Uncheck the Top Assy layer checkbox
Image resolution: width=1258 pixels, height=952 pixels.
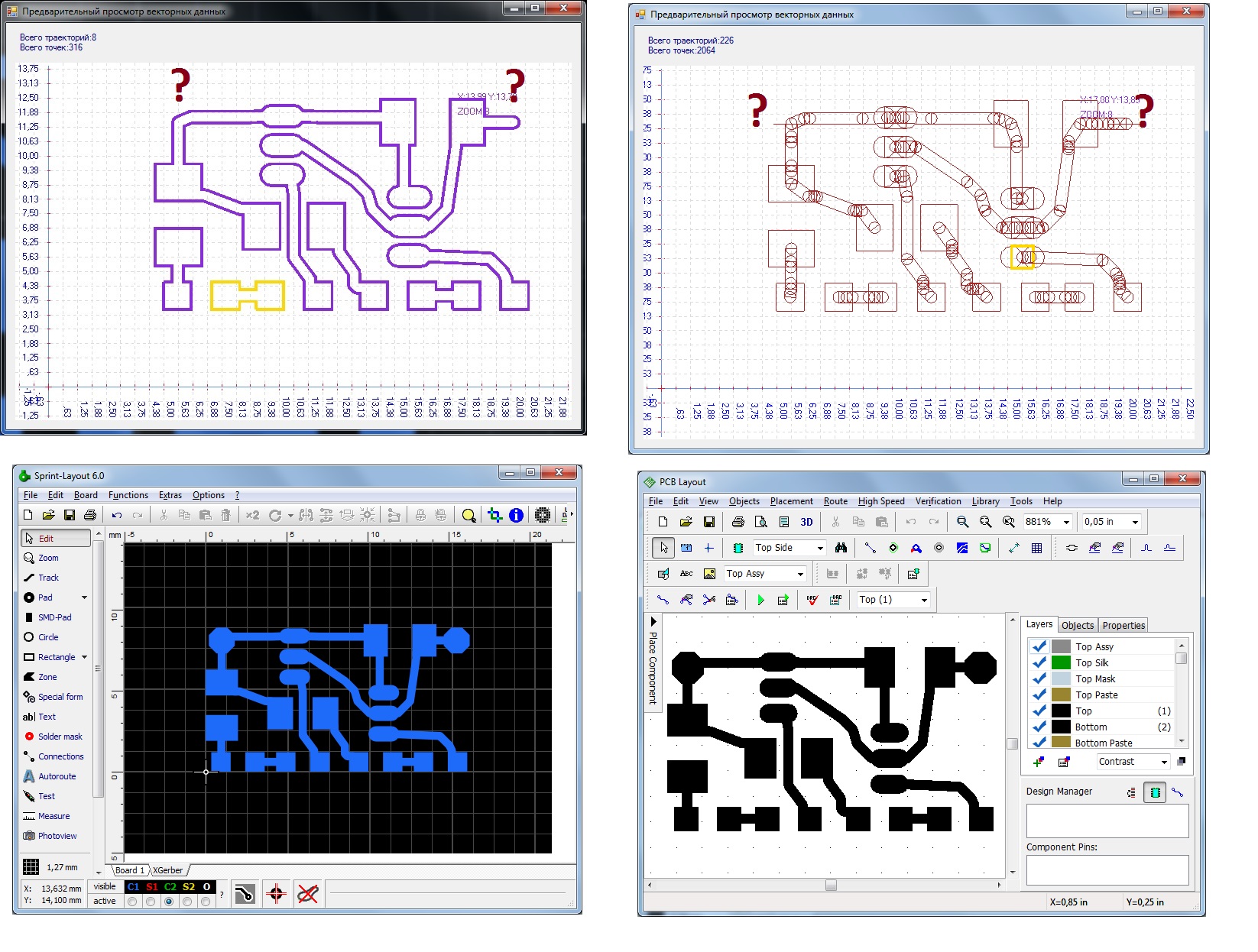[x=1039, y=646]
